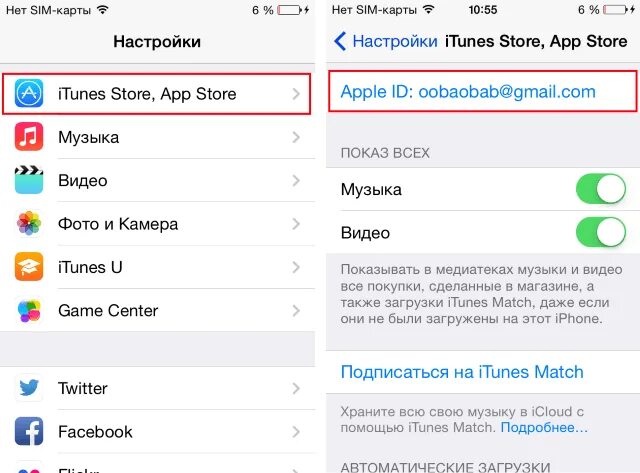The width and height of the screenshot is (640, 473).
Task: Tap the Facebook logo icon
Action: [29, 431]
